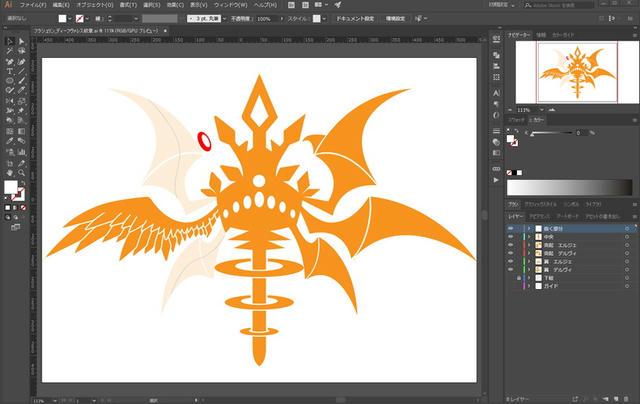640x404 pixels.
Task: Select the Shape Builder tool
Action: click(x=10, y=121)
